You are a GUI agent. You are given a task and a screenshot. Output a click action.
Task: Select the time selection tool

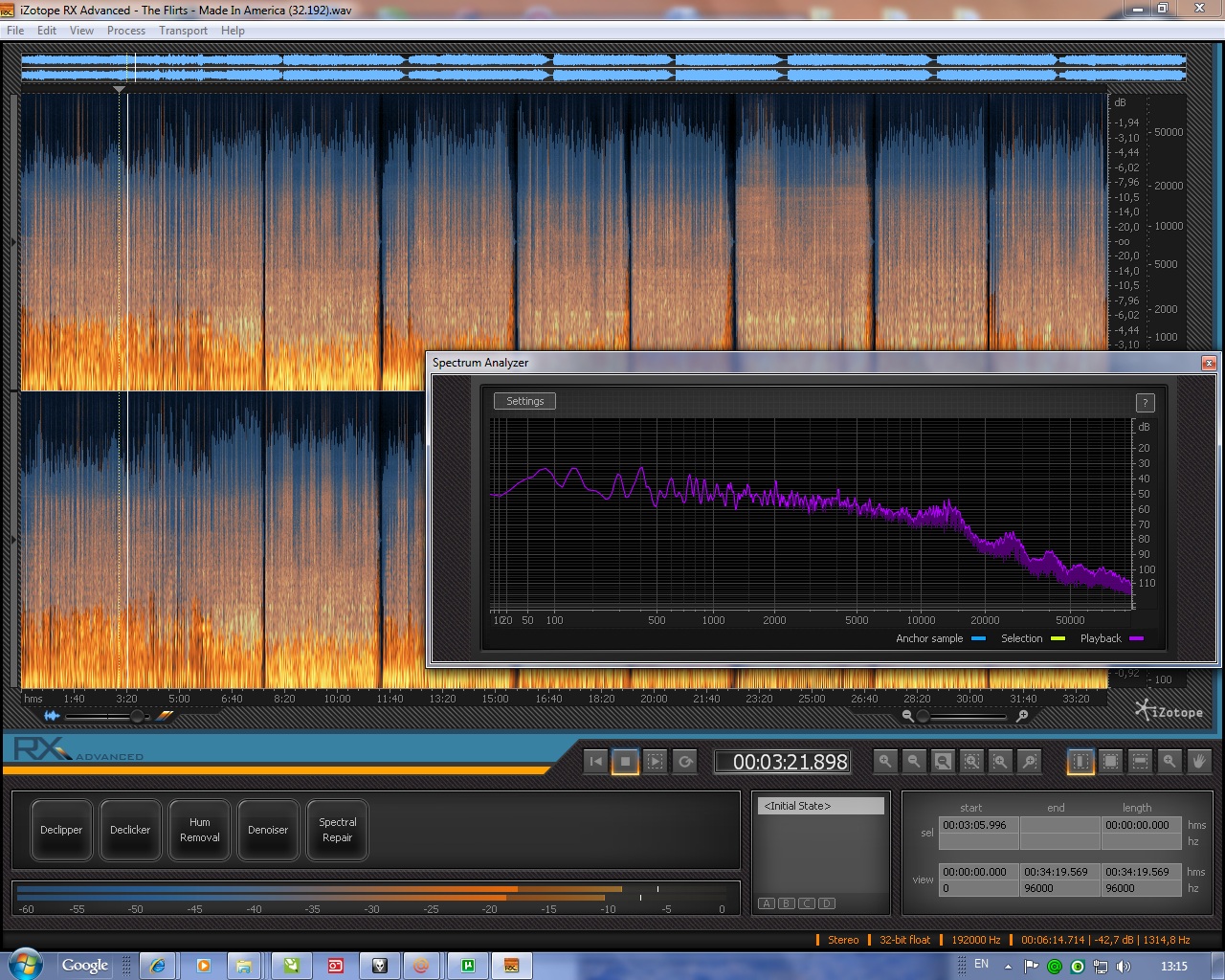[x=1080, y=762]
